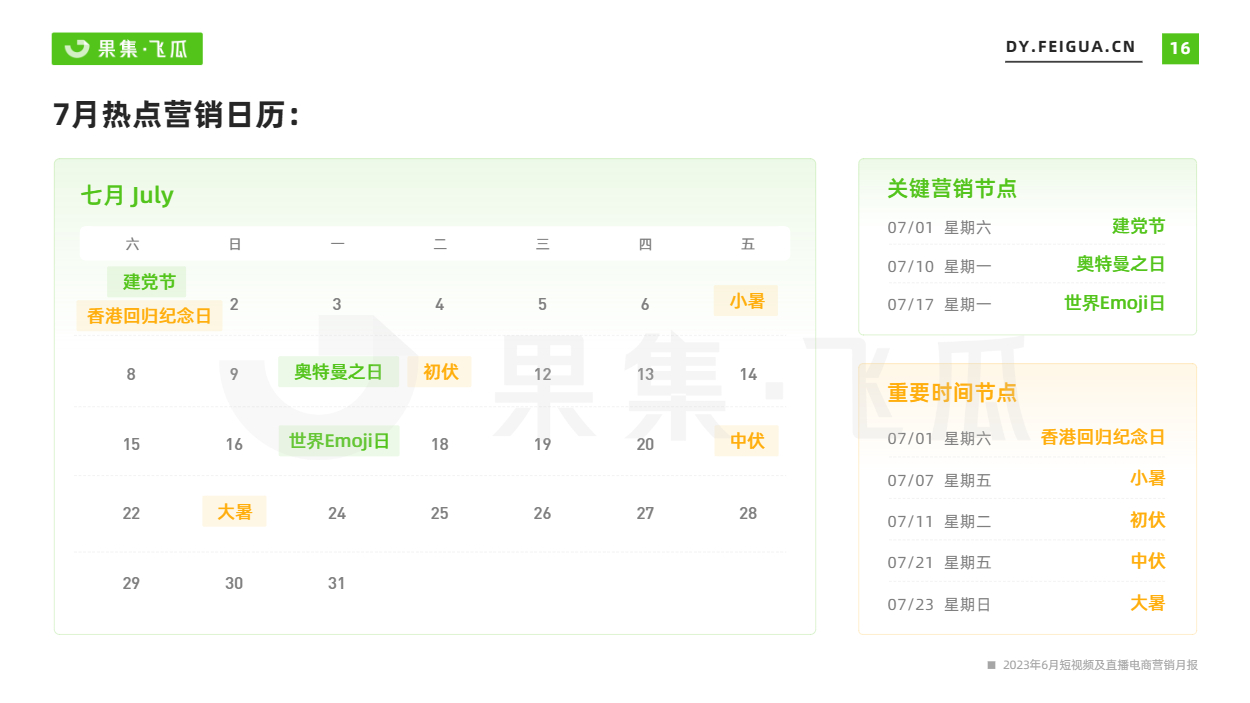Click the 07/07 小暑 list entry

[1026, 480]
